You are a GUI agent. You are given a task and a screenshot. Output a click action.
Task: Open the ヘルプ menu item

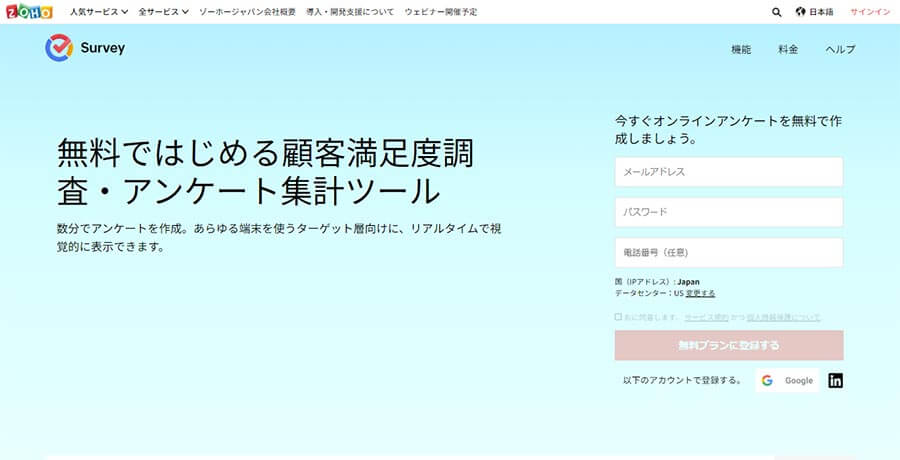(840, 49)
